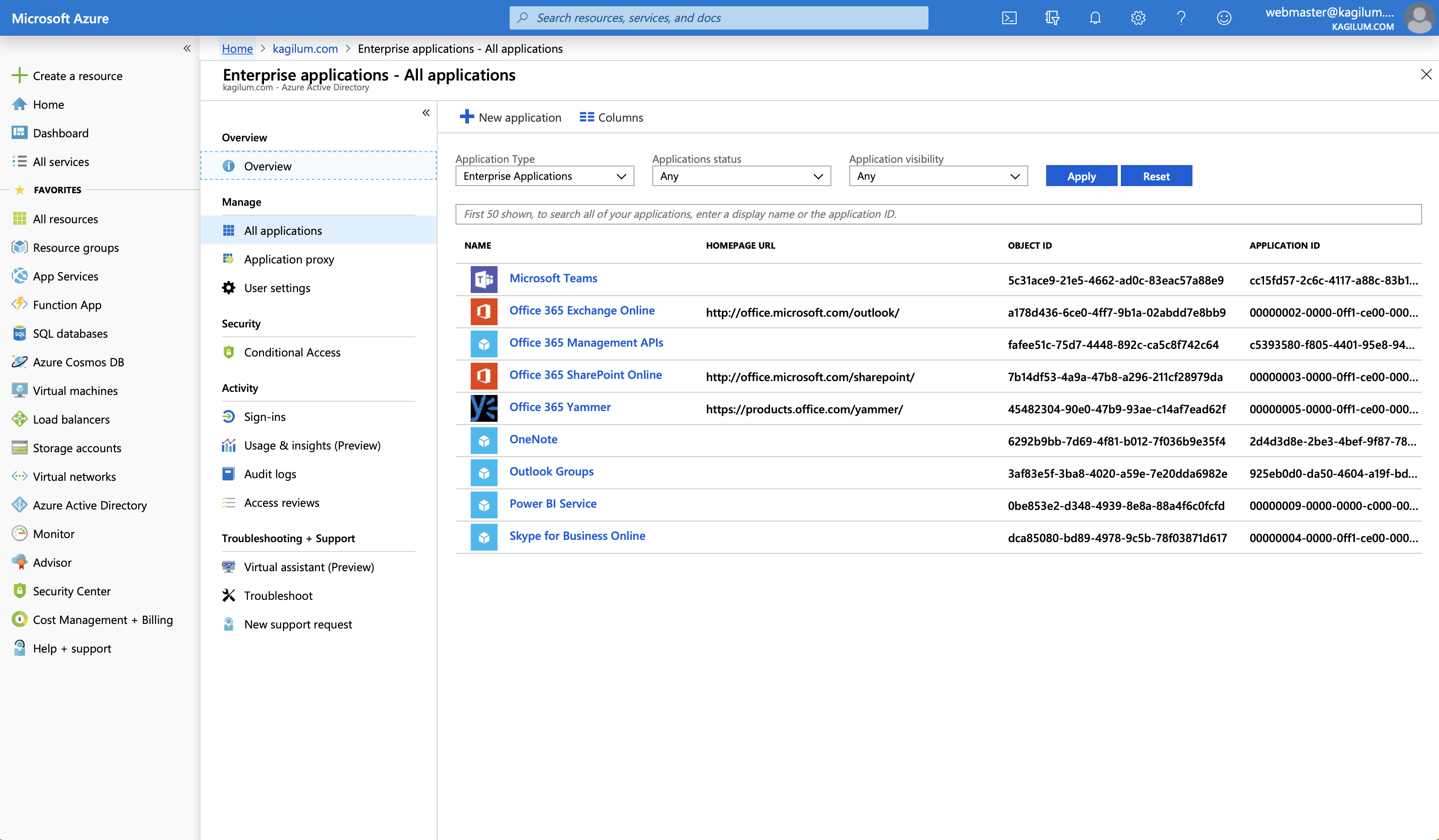Viewport: 1439px width, 840px height.
Task: Click Load balancers icon
Action: (x=19, y=419)
